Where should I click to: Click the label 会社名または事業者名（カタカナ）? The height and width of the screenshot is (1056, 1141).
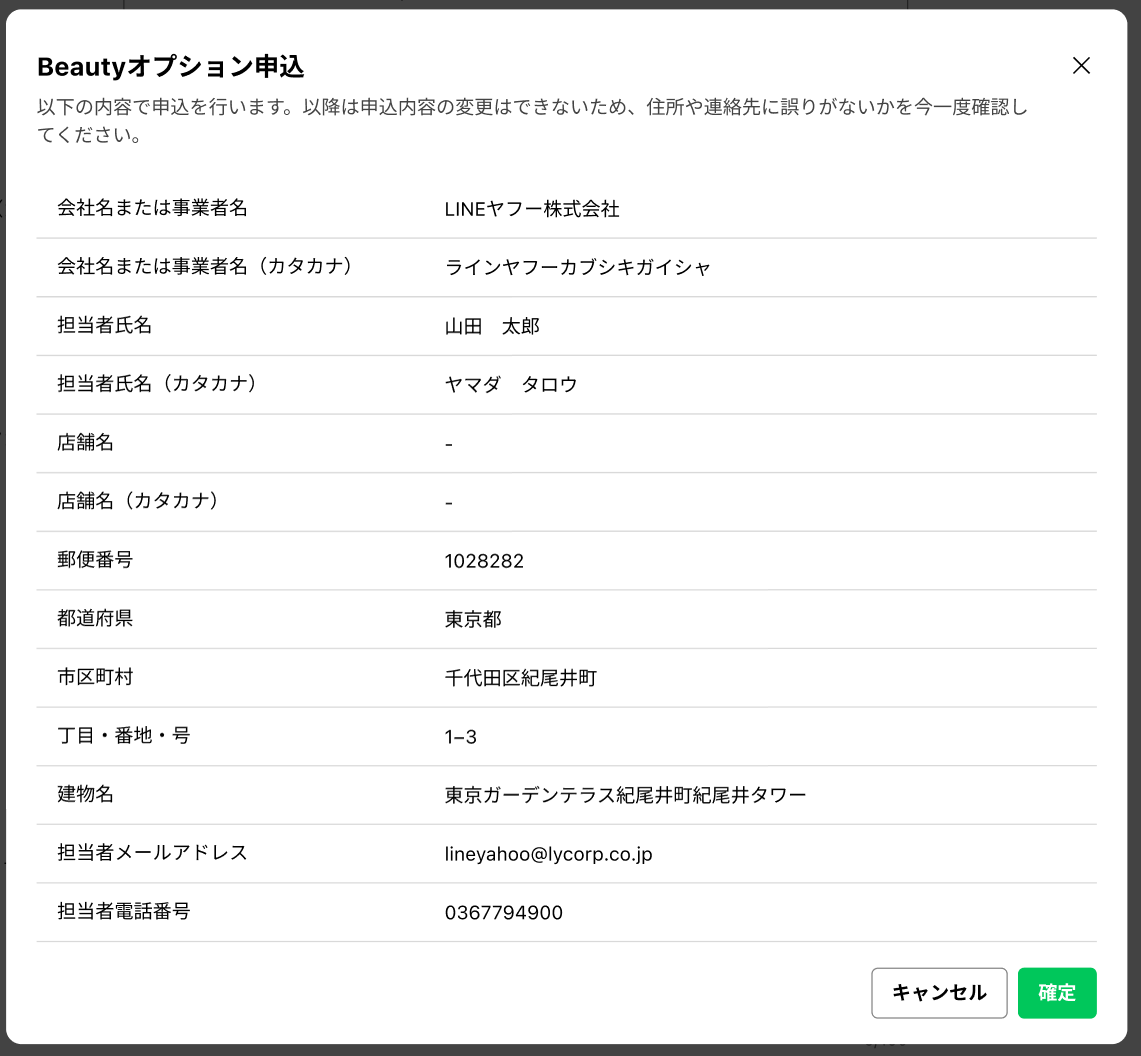206,266
